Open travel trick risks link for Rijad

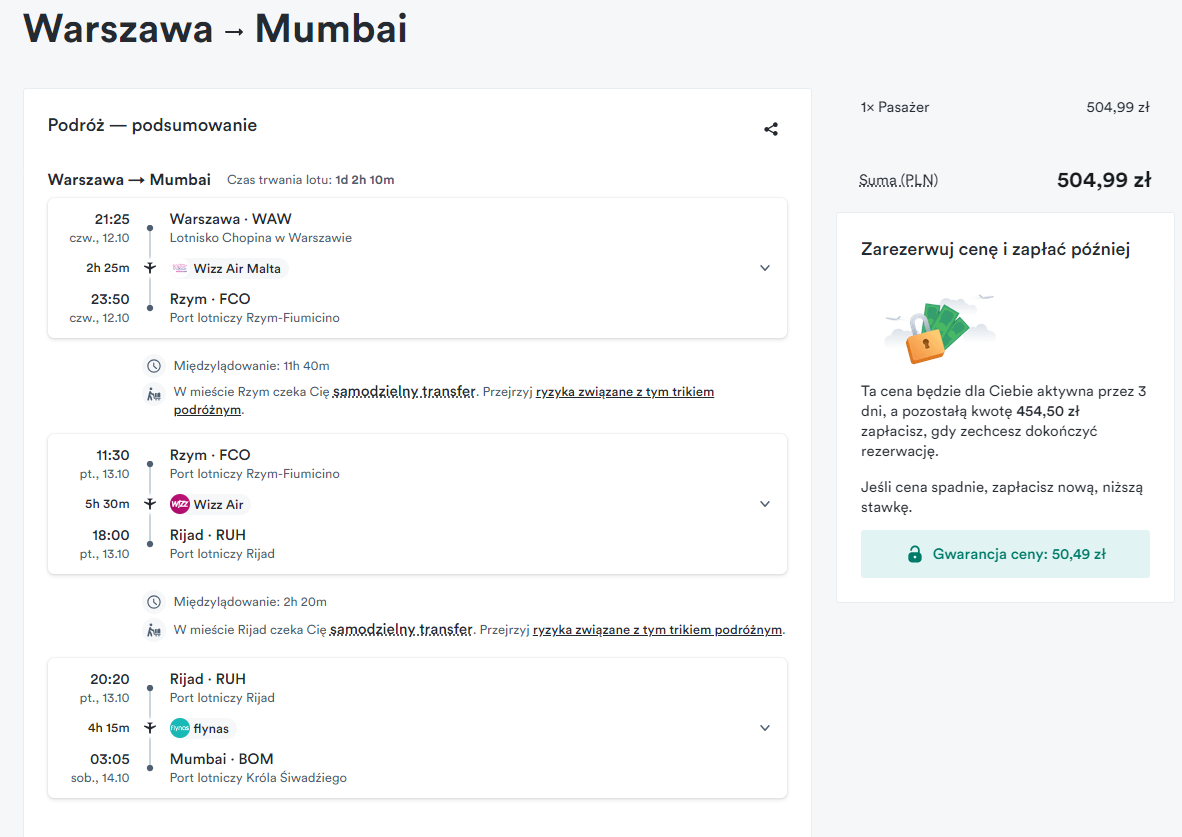tap(657, 630)
